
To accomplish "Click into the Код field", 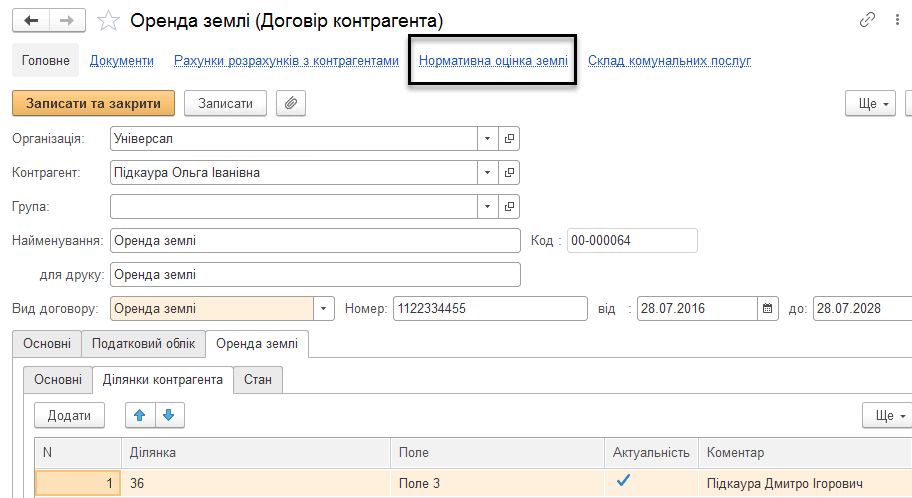I will (x=632, y=241).
